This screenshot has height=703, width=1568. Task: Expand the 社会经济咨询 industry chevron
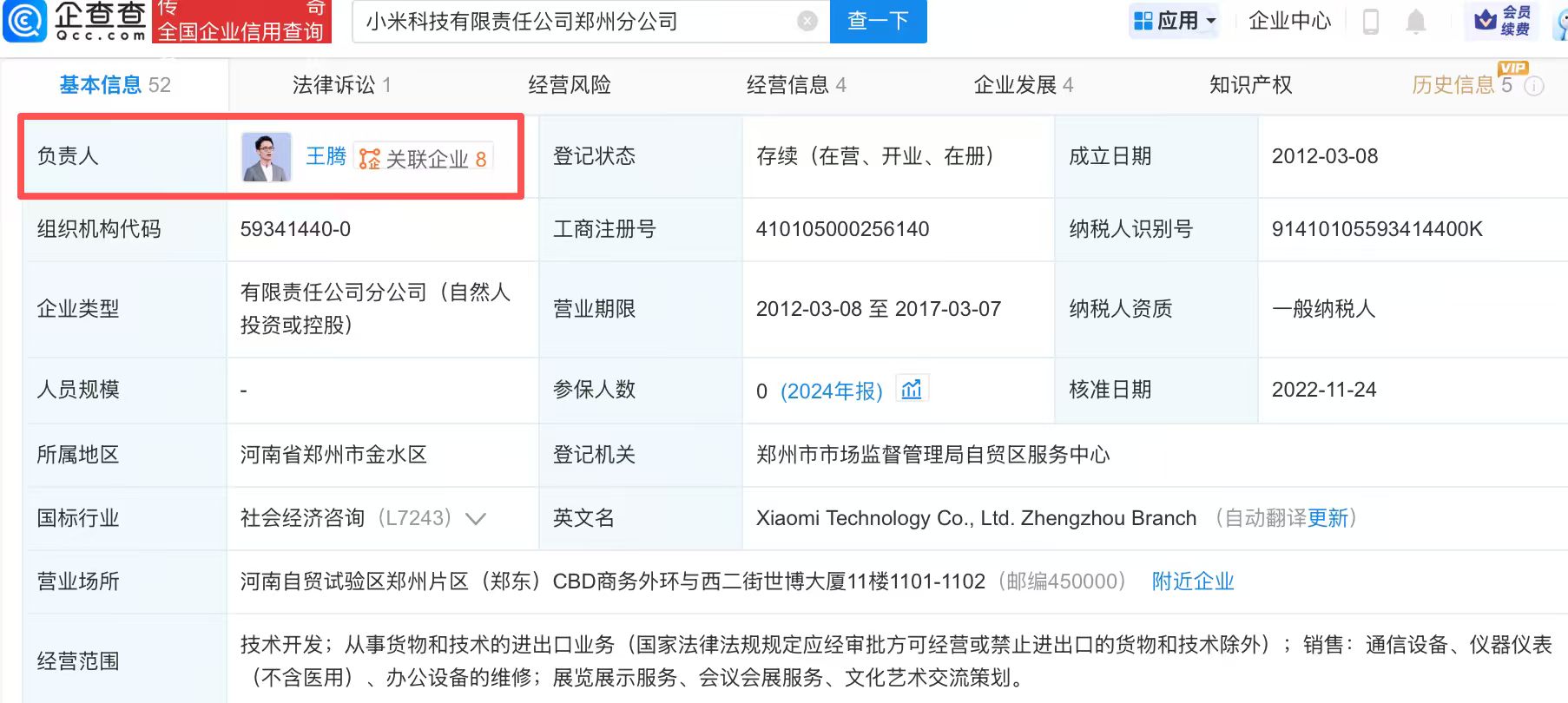click(x=475, y=519)
